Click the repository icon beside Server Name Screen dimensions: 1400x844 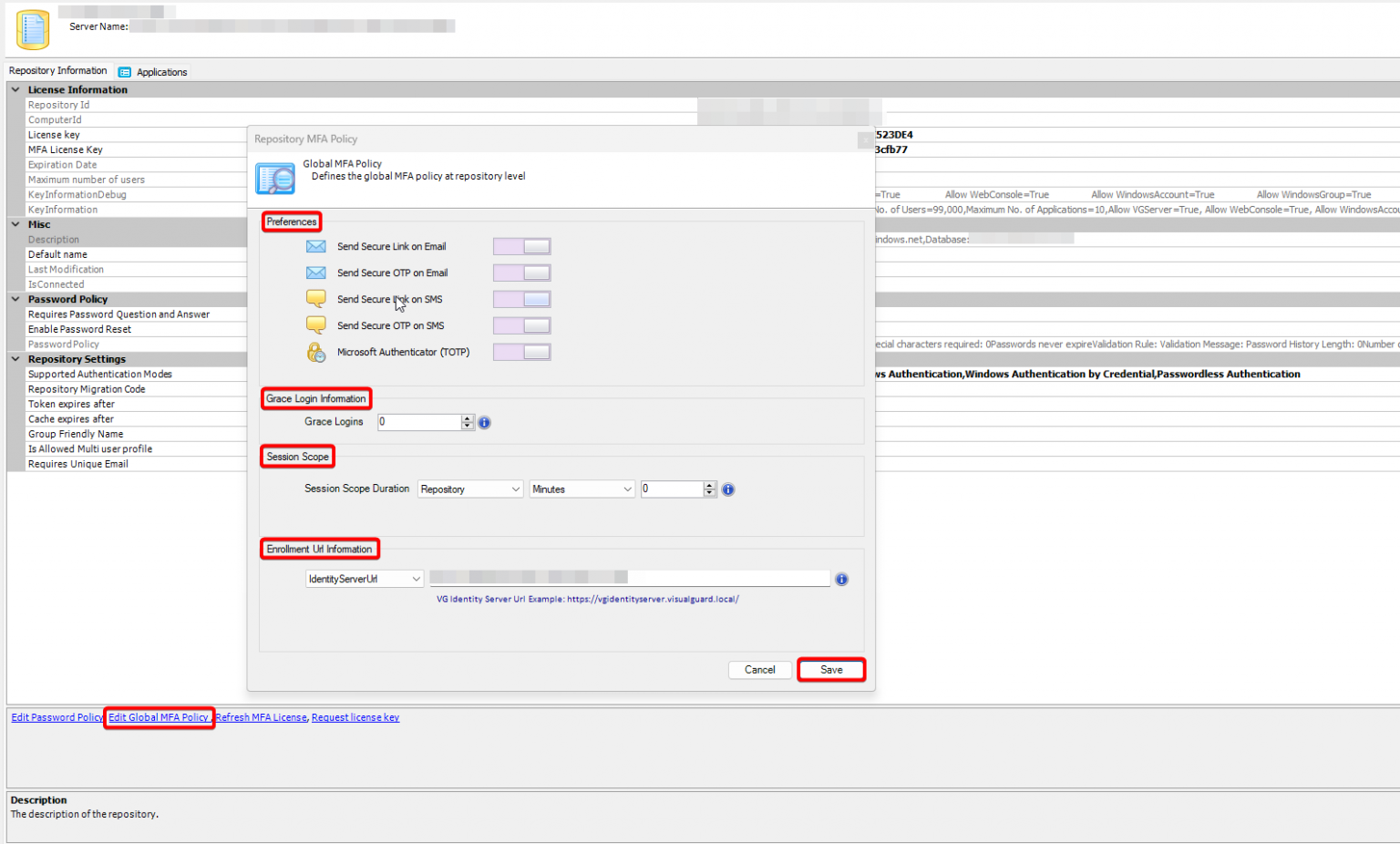tap(33, 29)
